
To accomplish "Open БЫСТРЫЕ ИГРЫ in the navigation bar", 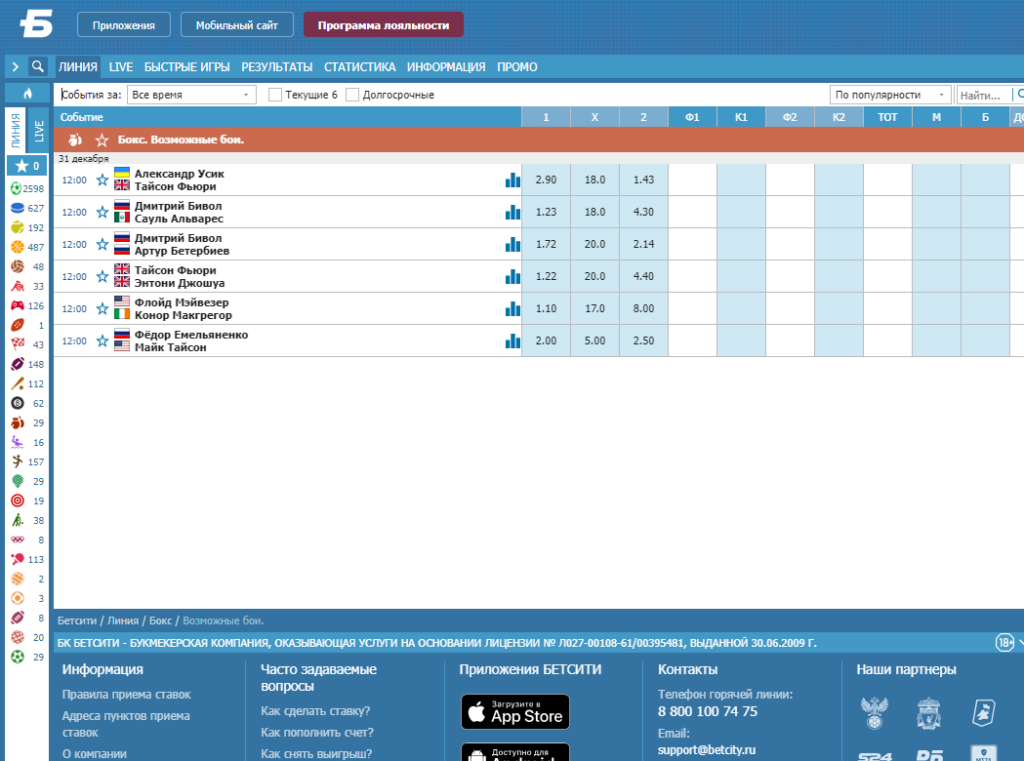I will click(x=187, y=67).
